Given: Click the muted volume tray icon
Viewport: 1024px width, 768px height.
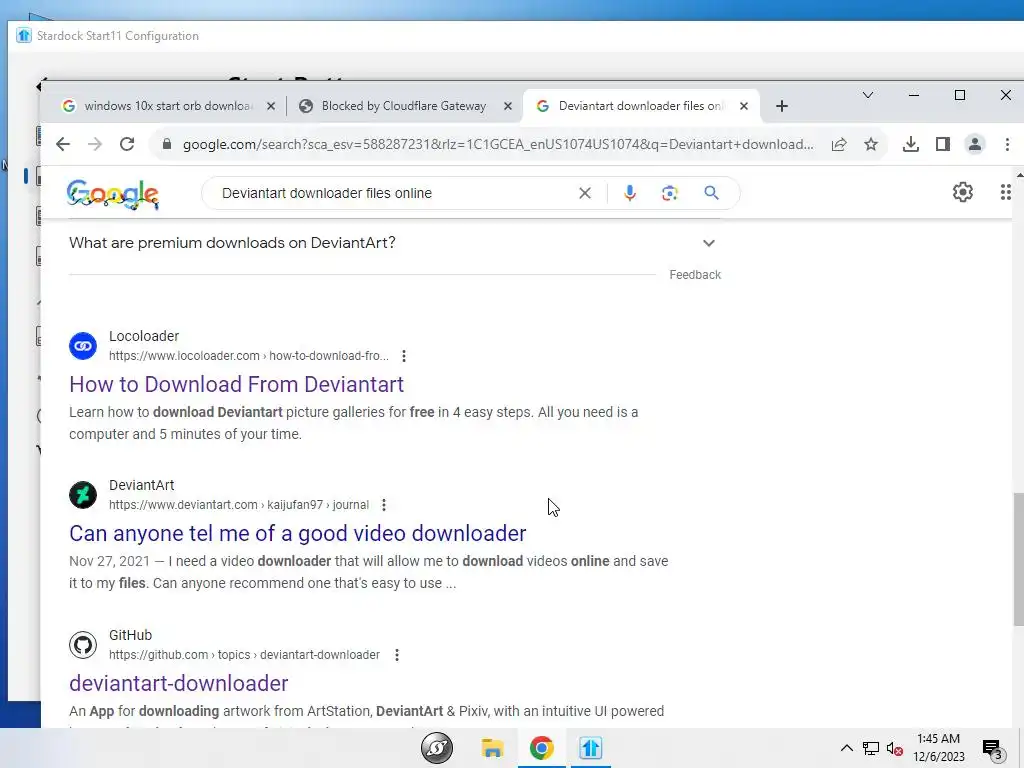Looking at the screenshot, I should 895,748.
